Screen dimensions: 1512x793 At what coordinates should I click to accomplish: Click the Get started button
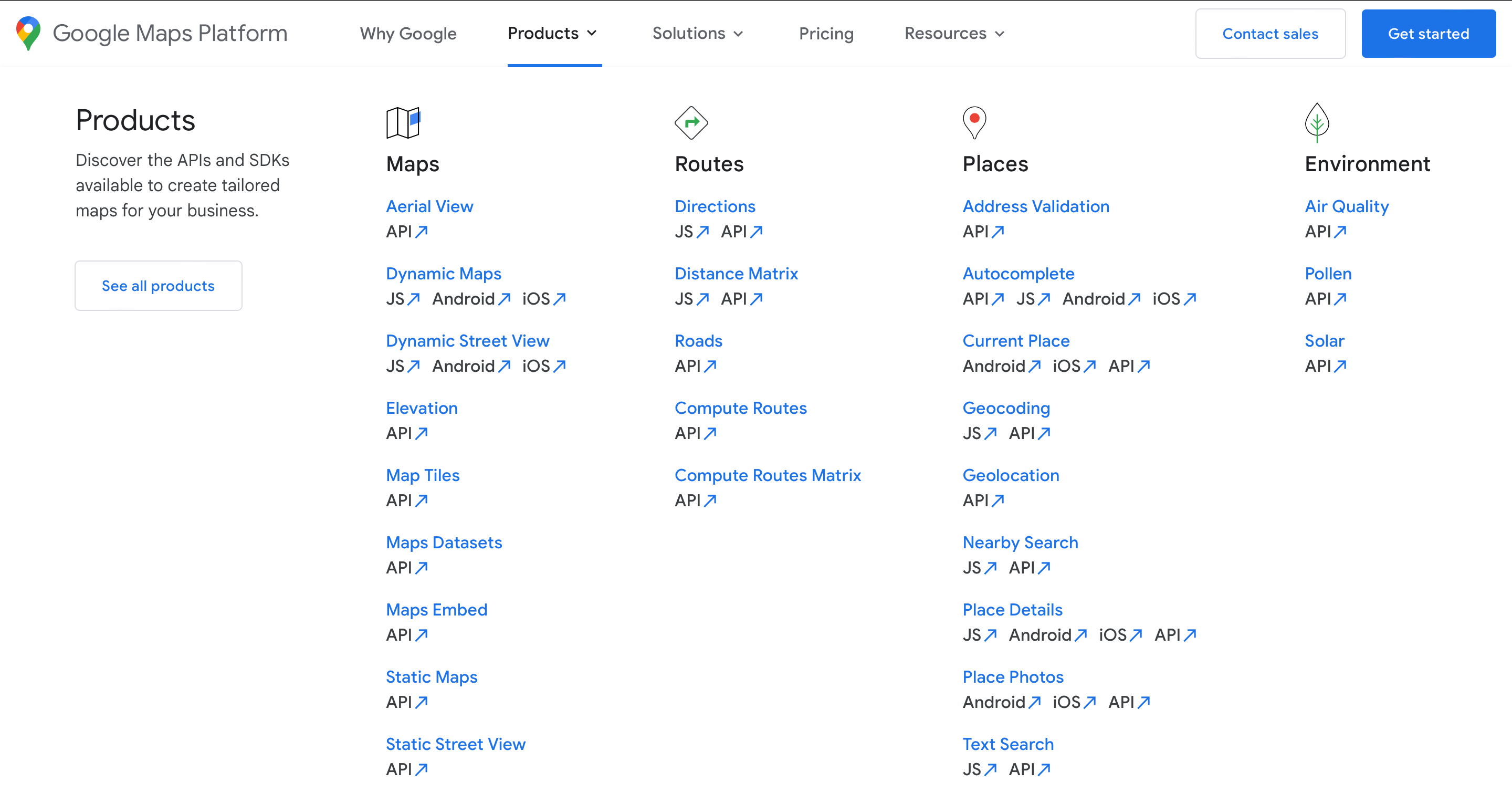coord(1428,34)
